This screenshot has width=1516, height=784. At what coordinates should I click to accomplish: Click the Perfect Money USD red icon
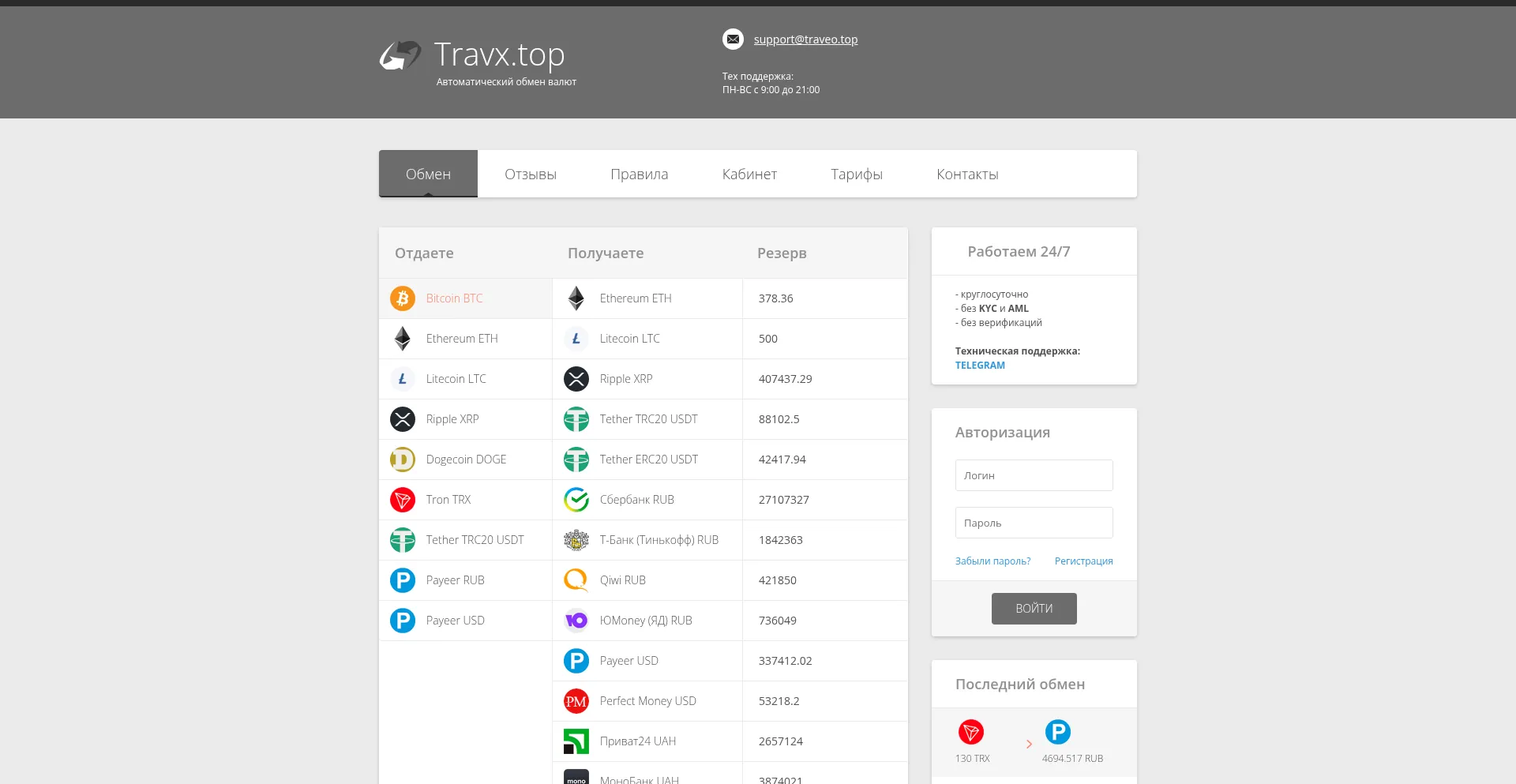click(x=576, y=701)
